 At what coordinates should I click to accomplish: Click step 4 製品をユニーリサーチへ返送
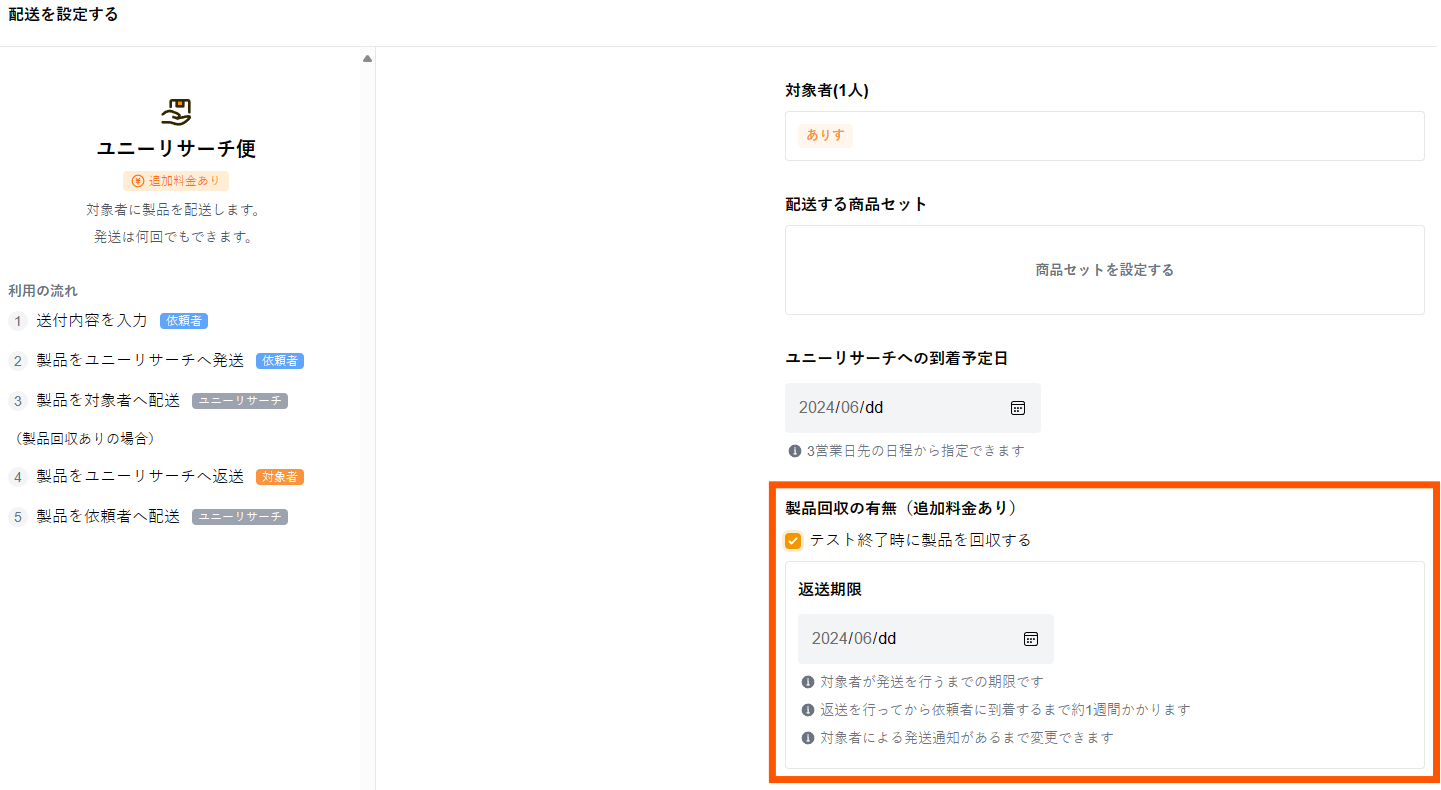click(x=140, y=477)
